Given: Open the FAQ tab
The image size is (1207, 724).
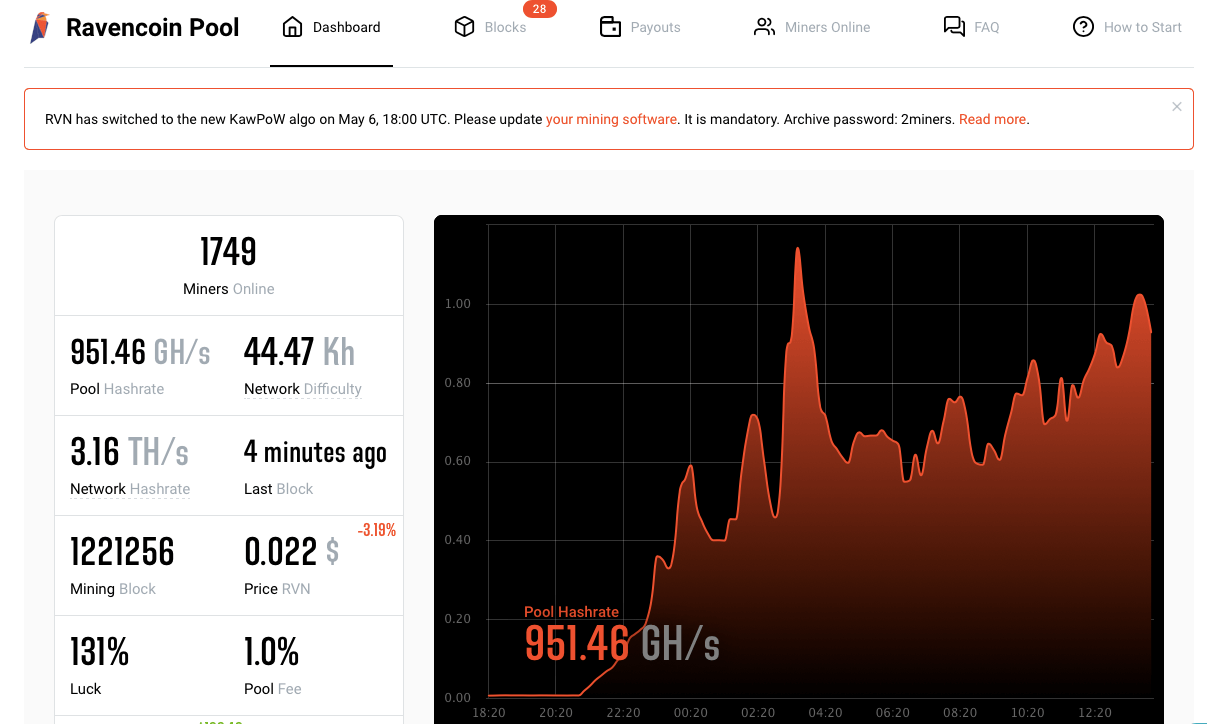Looking at the screenshot, I should point(986,27).
